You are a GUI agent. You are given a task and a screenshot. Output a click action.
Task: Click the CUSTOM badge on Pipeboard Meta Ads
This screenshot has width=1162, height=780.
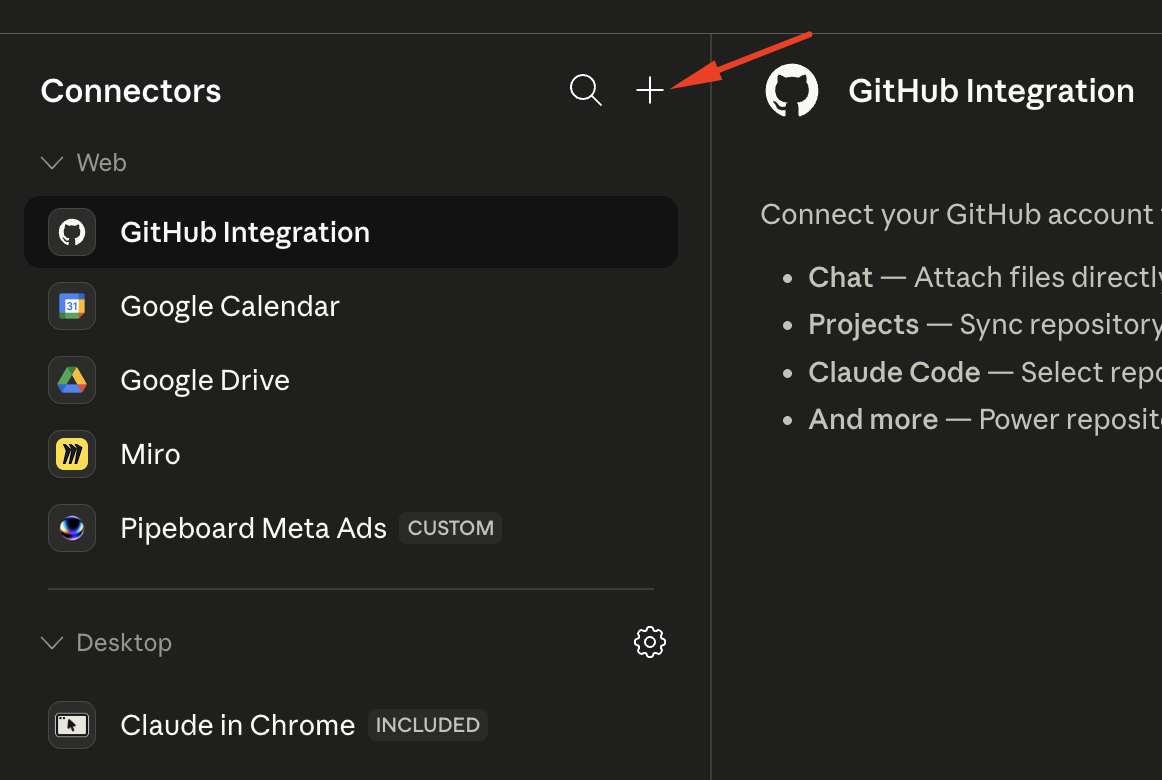pyautogui.click(x=451, y=528)
